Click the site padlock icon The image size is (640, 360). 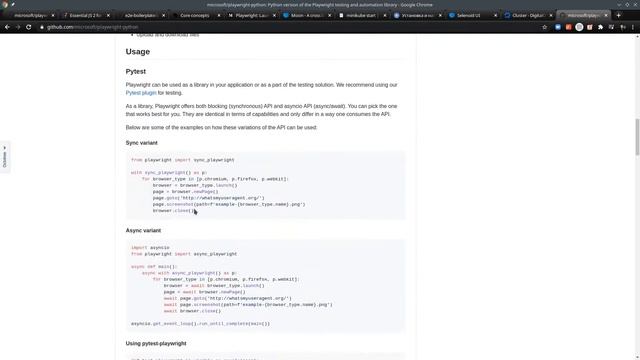pyautogui.click(x=42, y=27)
